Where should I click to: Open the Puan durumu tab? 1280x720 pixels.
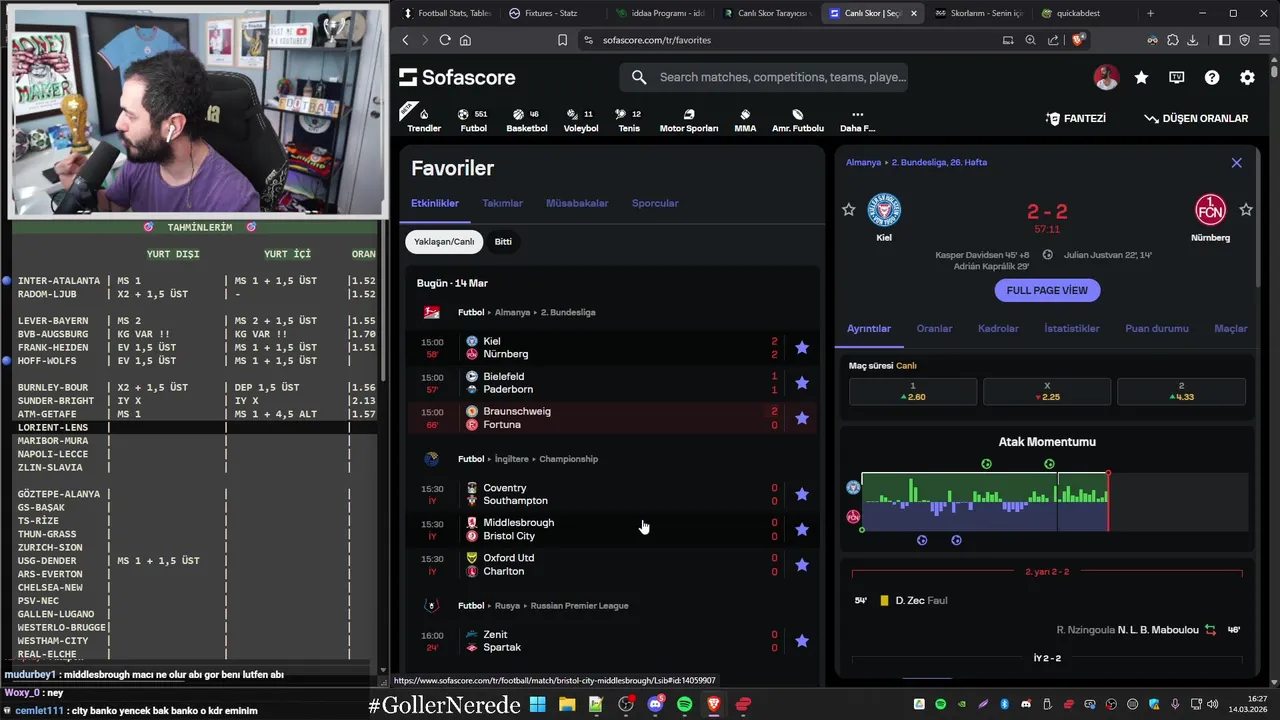click(x=1157, y=328)
